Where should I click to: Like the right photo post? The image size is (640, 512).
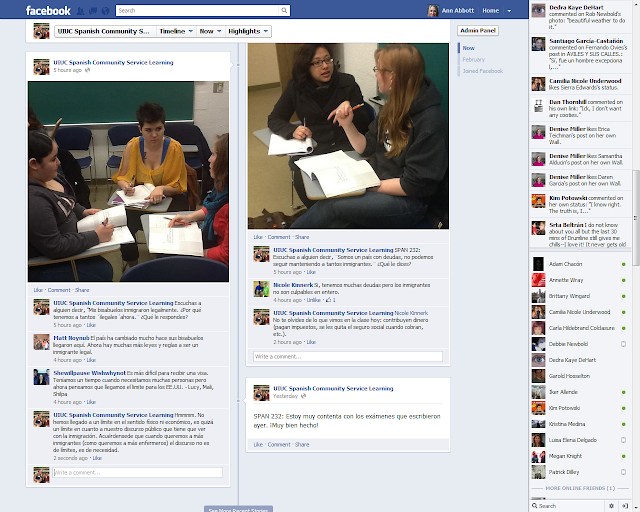pyautogui.click(x=258, y=237)
